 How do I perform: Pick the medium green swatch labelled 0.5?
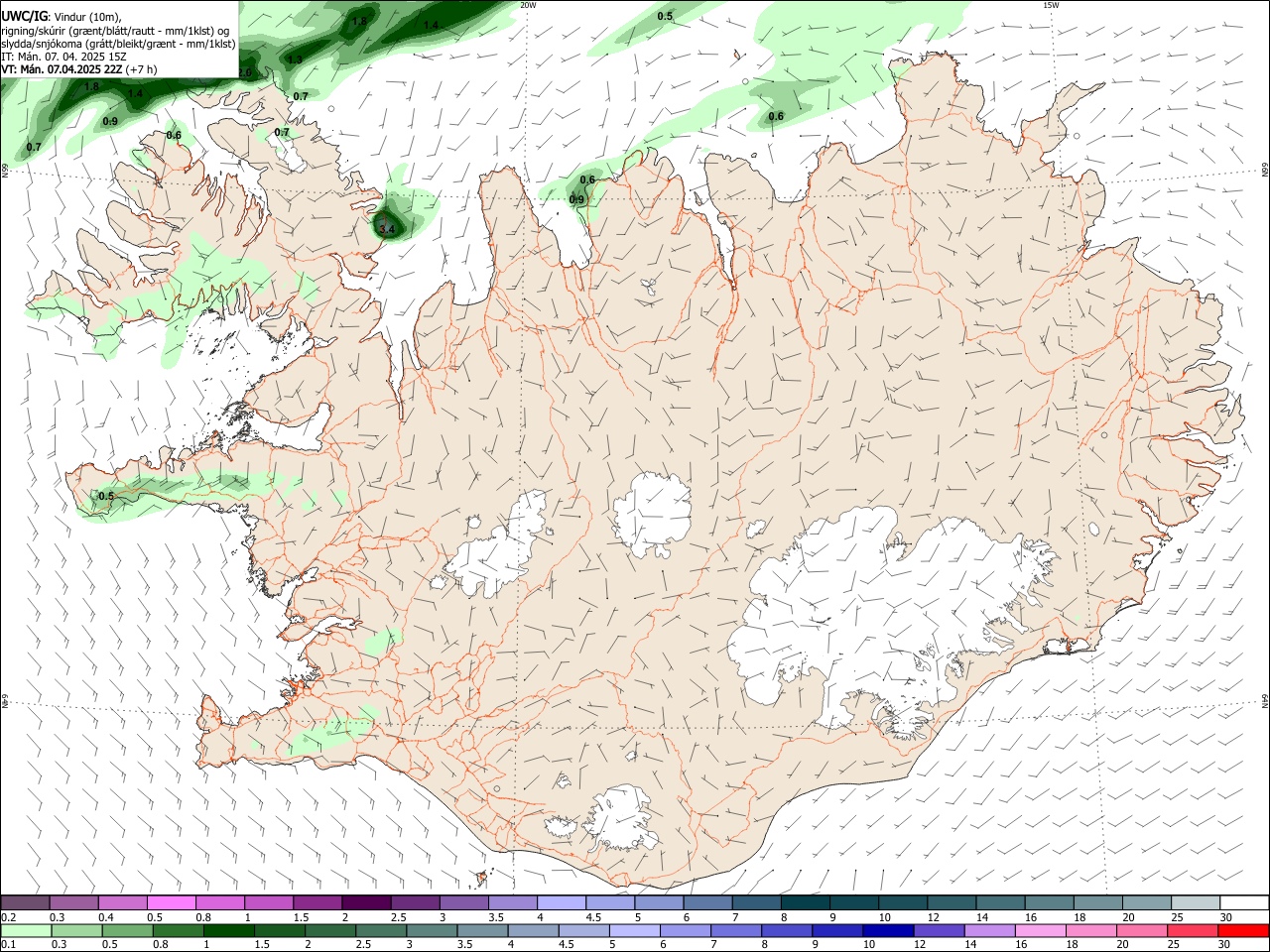tap(127, 931)
